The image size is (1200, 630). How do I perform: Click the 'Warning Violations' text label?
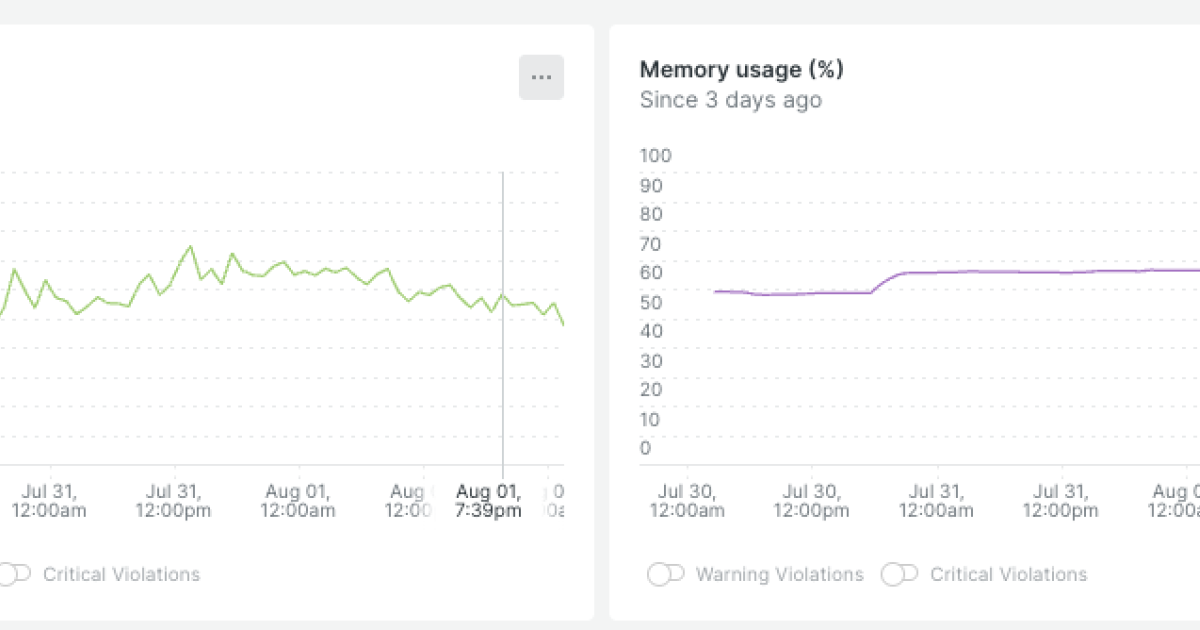point(778,574)
